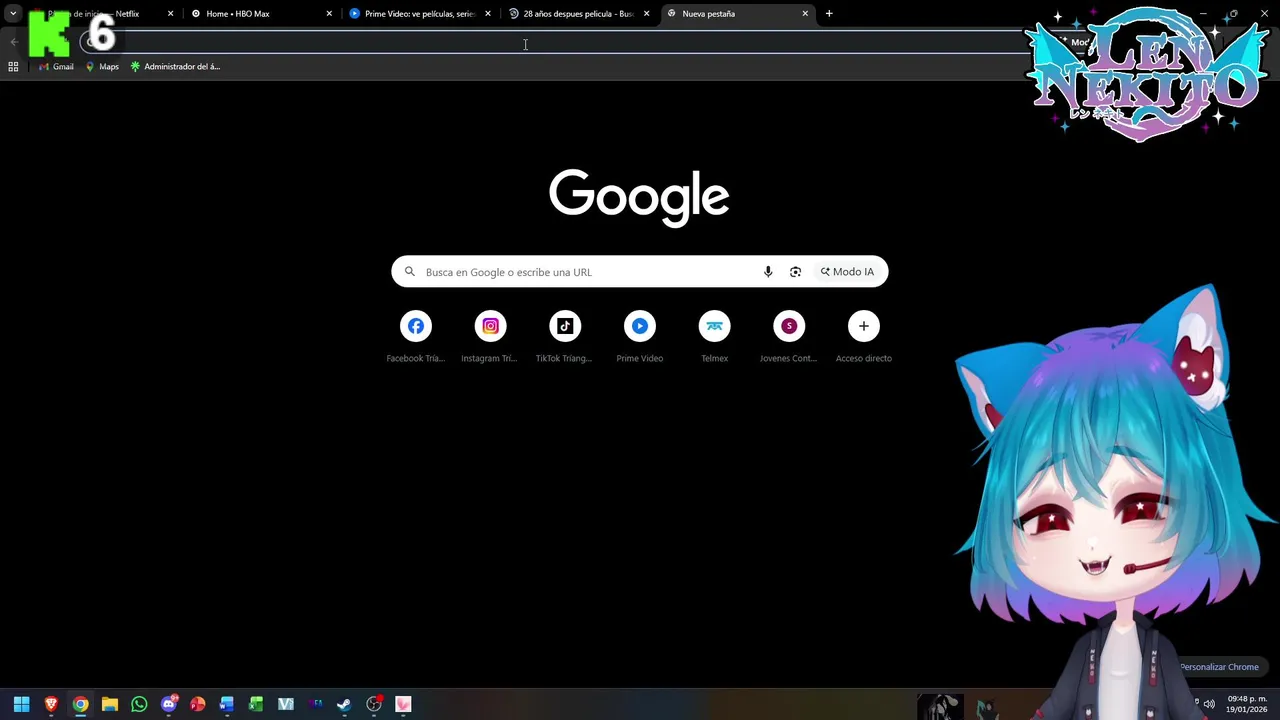Open the Windows Start menu
Image resolution: width=1280 pixels, height=720 pixels.
pyautogui.click(x=21, y=704)
